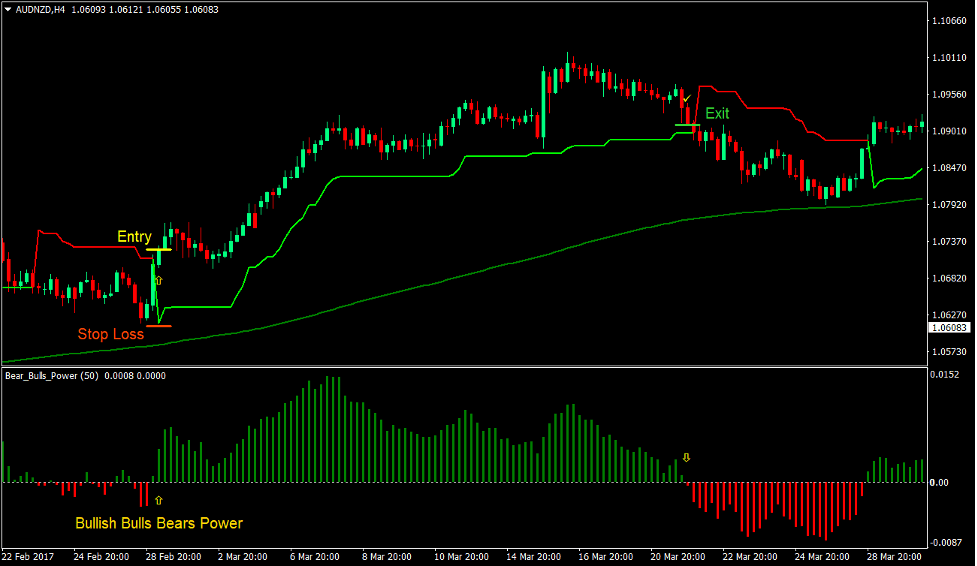The image size is (977, 566).
Task: Click the 22 Feb 2017 date label
Action: (30, 556)
